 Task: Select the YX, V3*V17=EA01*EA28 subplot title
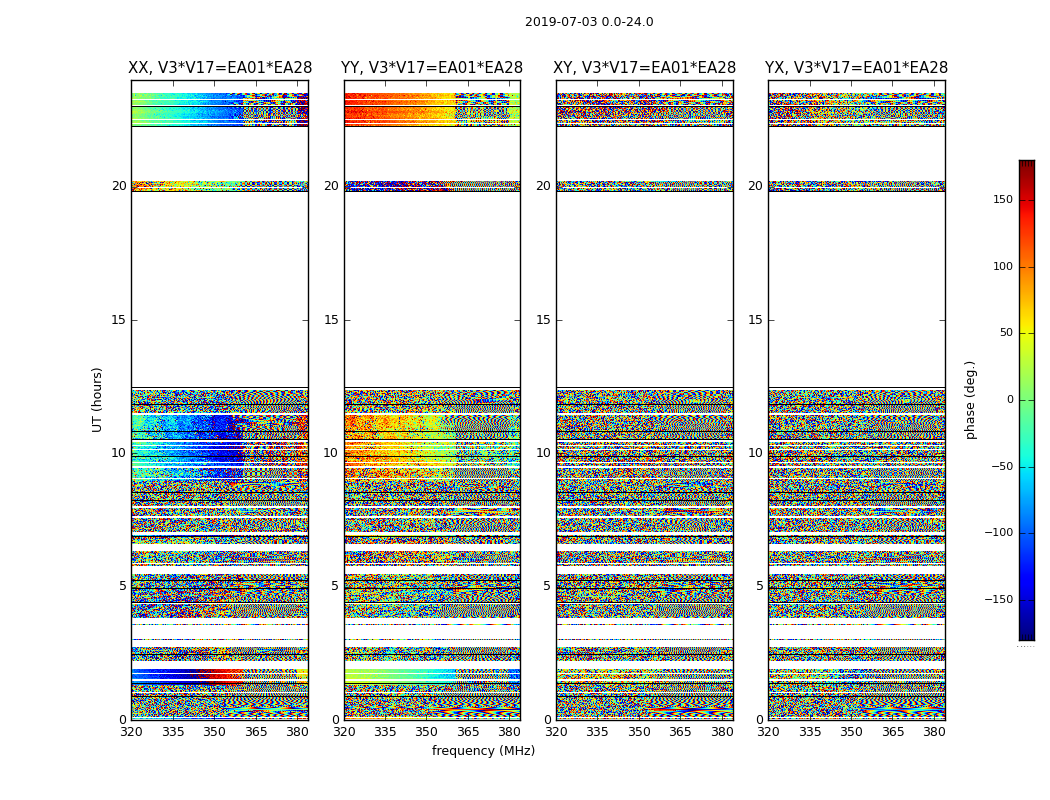coord(856,68)
